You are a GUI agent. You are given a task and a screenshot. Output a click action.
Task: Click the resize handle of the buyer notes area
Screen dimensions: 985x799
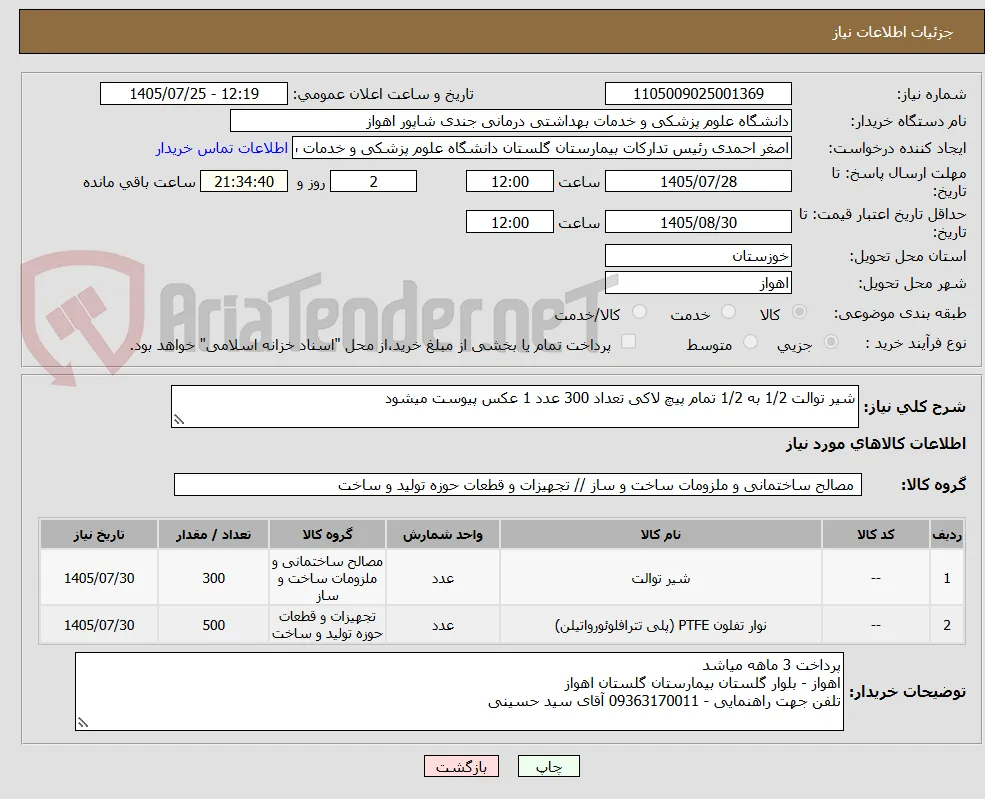[83, 722]
